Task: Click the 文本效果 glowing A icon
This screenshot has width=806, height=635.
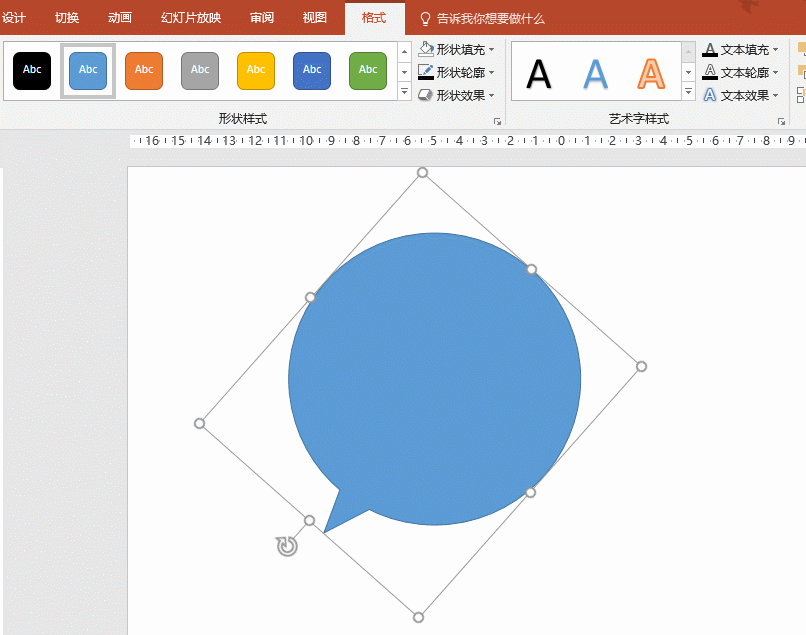Action: [x=710, y=95]
